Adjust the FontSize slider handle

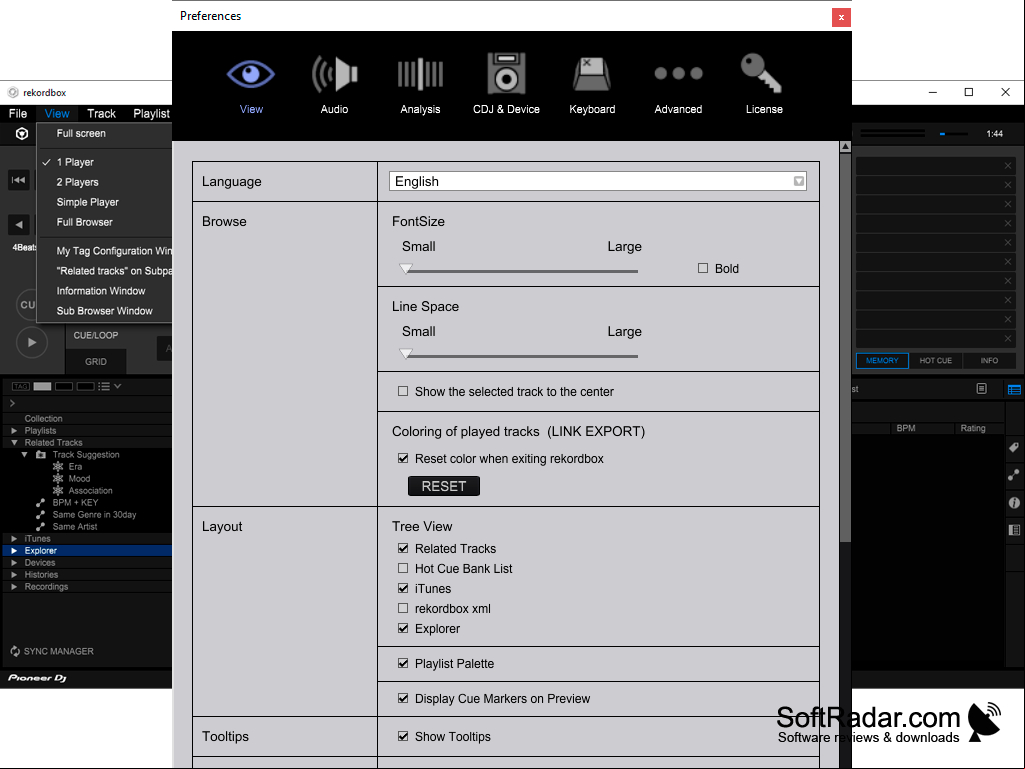(406, 269)
